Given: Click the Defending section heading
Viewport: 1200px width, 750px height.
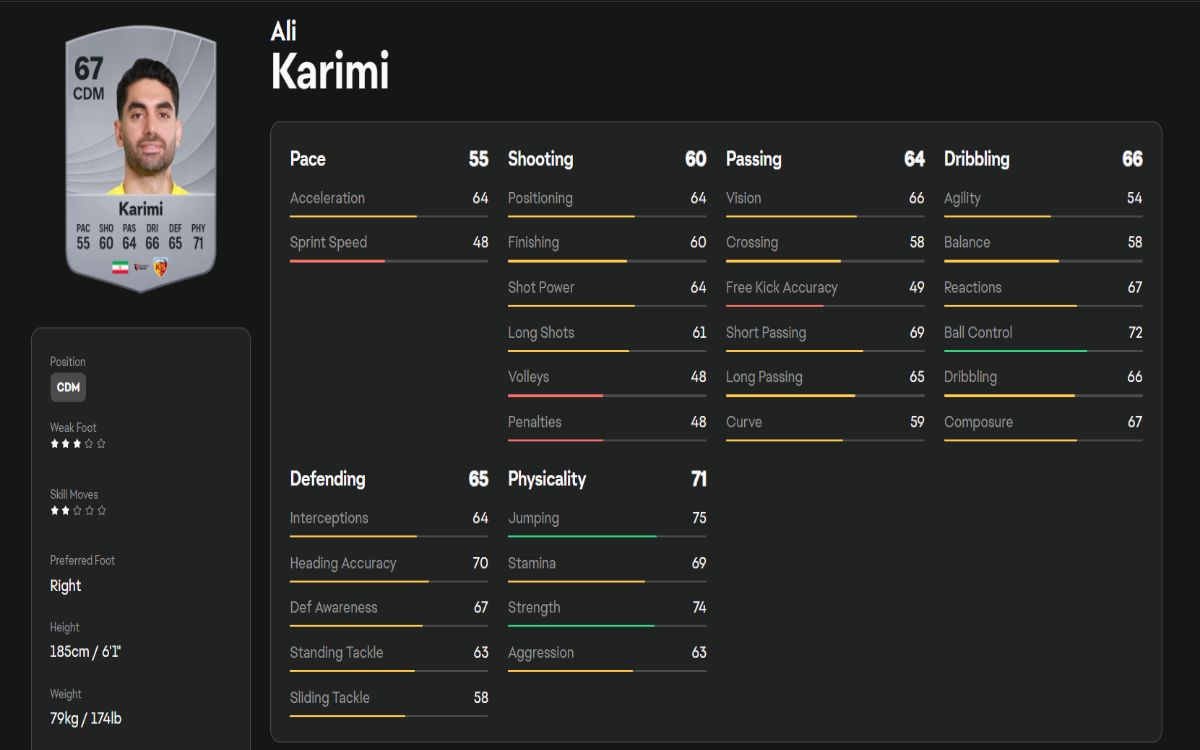Looking at the screenshot, I should tap(327, 479).
